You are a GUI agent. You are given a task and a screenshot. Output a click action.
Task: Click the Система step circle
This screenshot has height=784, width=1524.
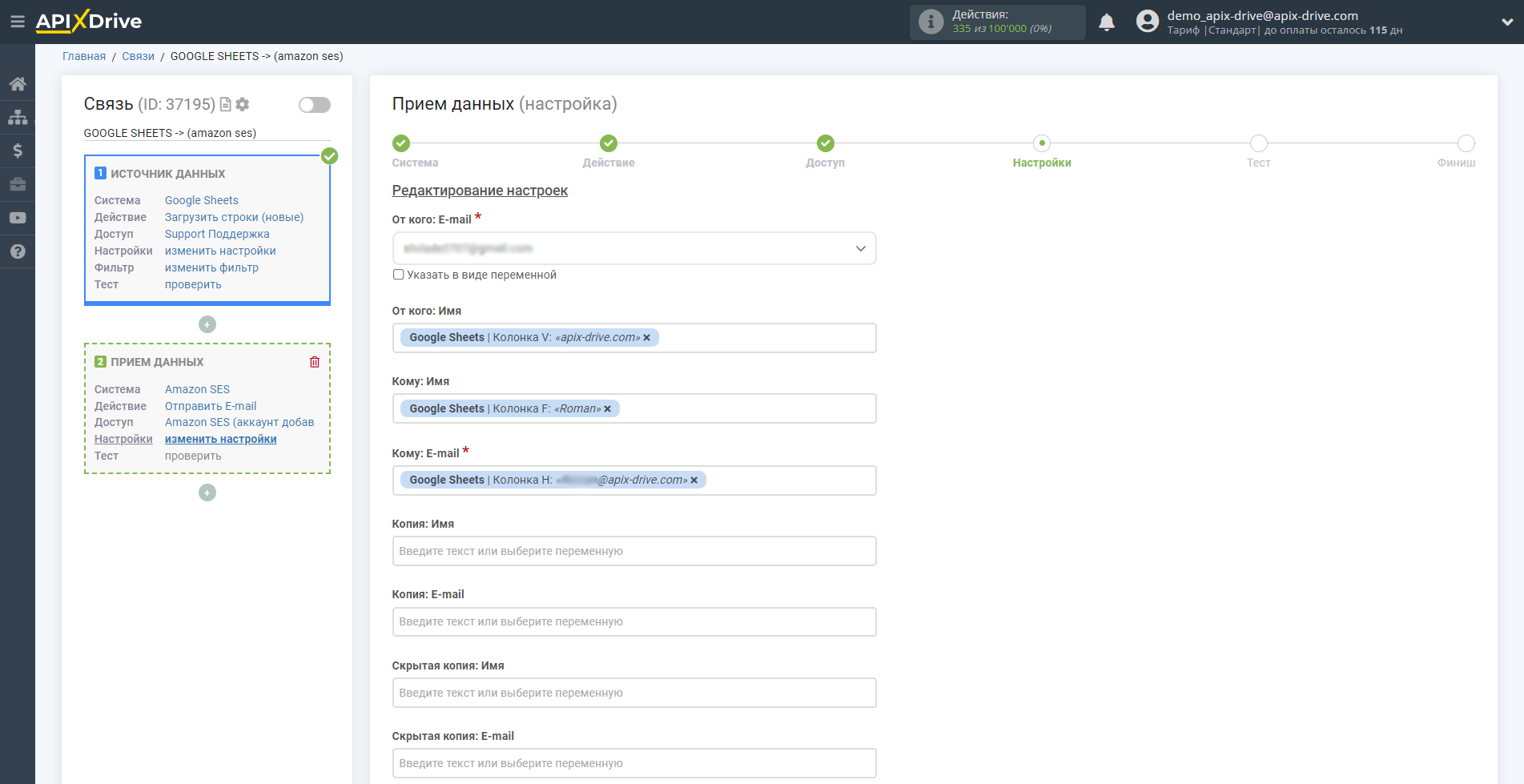tap(401, 143)
